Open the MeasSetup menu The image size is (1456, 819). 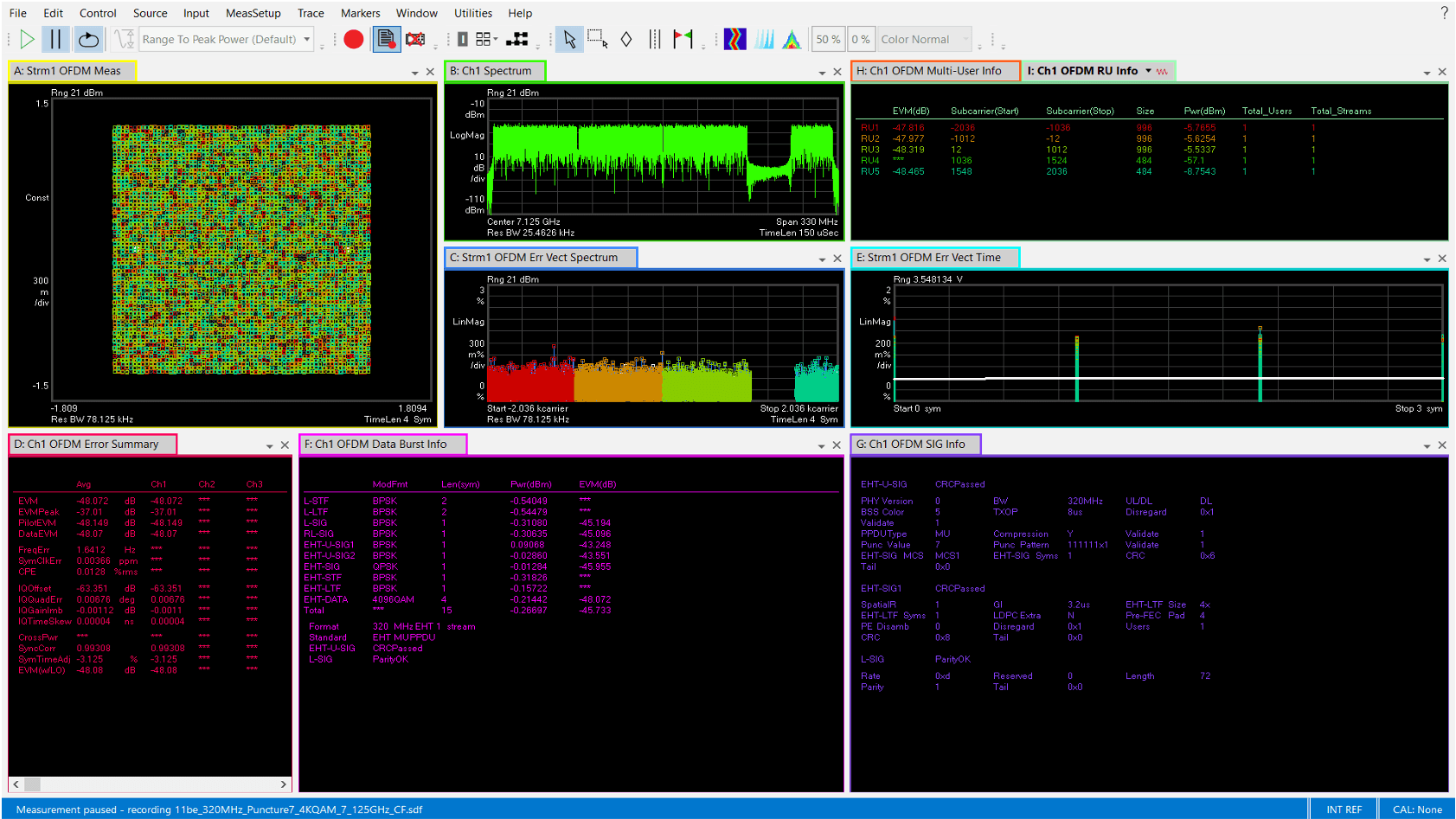coord(253,12)
